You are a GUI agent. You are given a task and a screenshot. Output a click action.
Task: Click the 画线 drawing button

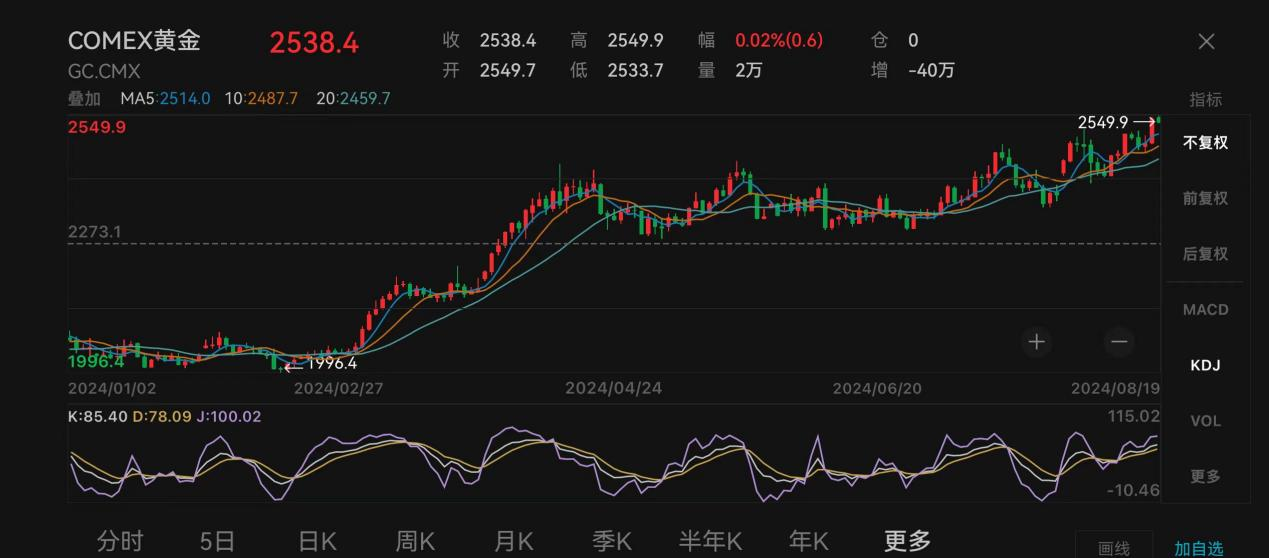tap(1113, 548)
